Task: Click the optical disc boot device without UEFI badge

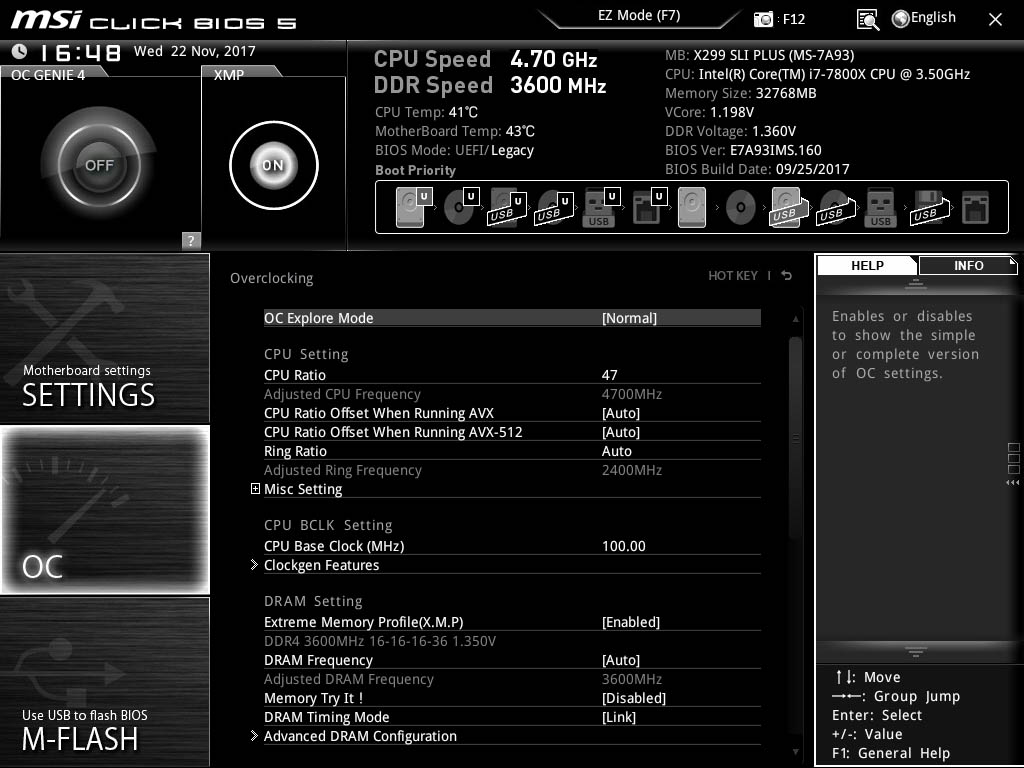Action: coord(741,208)
